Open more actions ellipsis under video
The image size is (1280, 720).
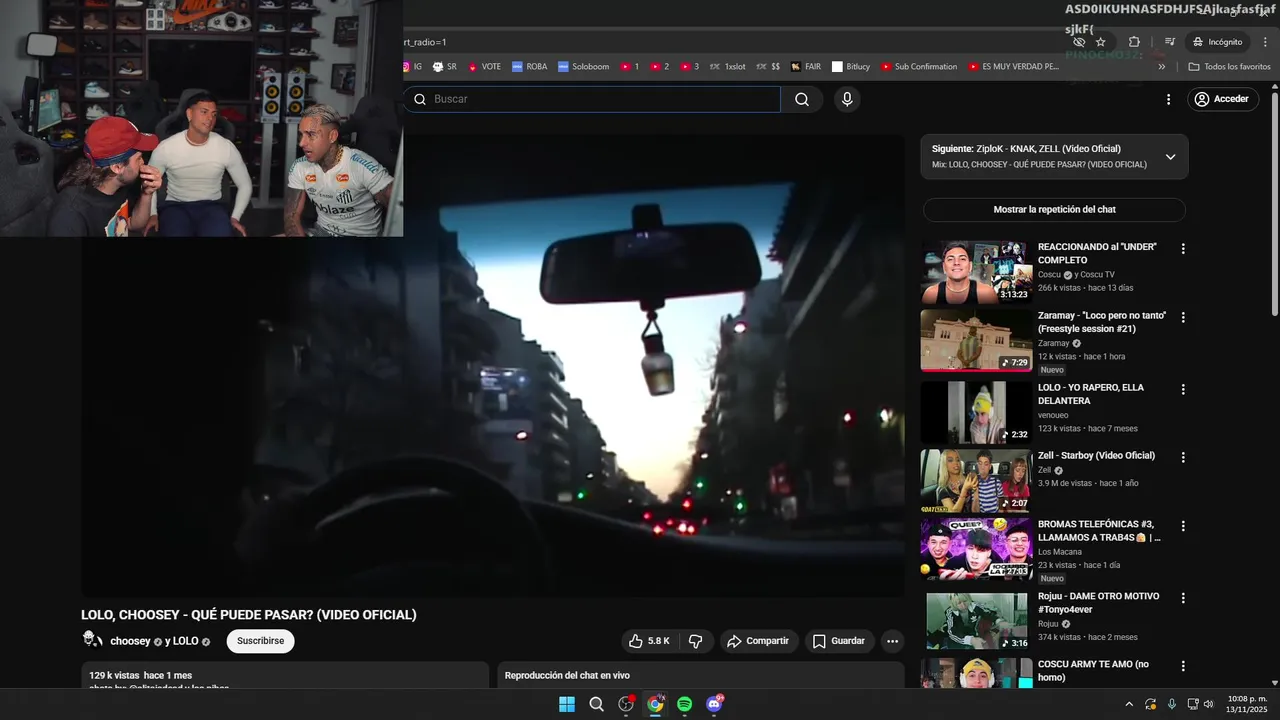pos(893,641)
